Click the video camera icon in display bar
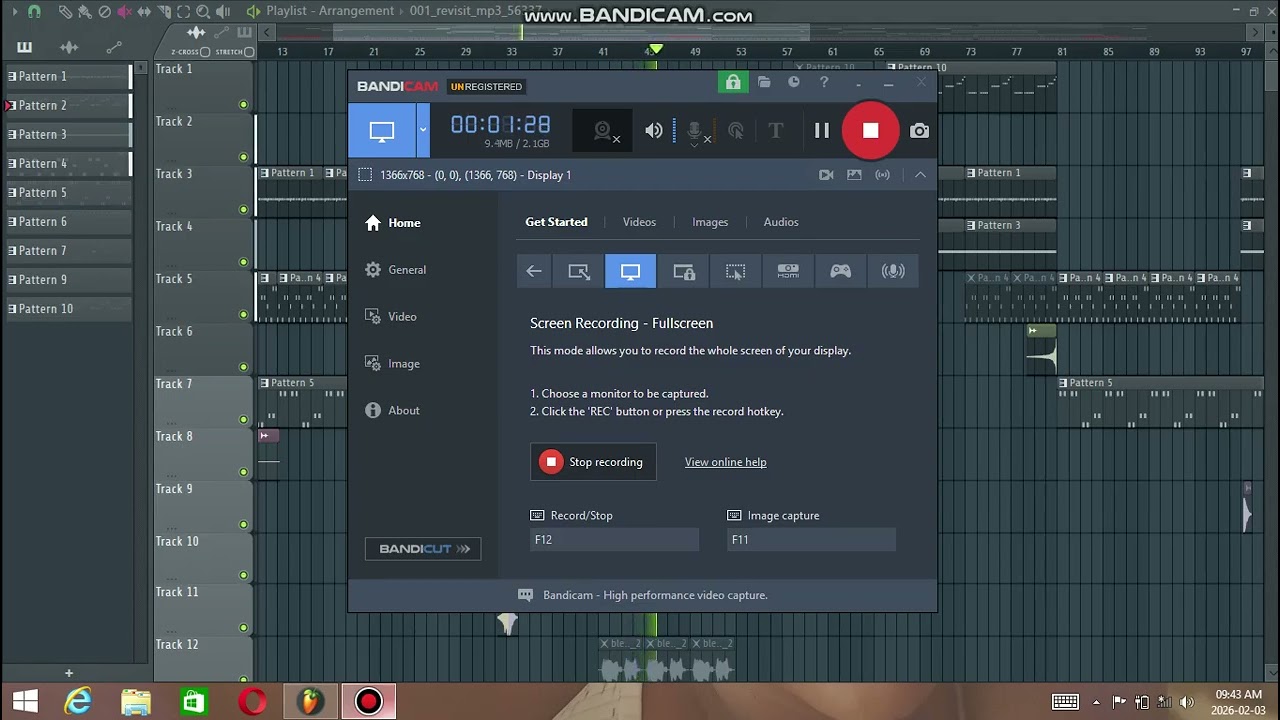 pos(826,175)
